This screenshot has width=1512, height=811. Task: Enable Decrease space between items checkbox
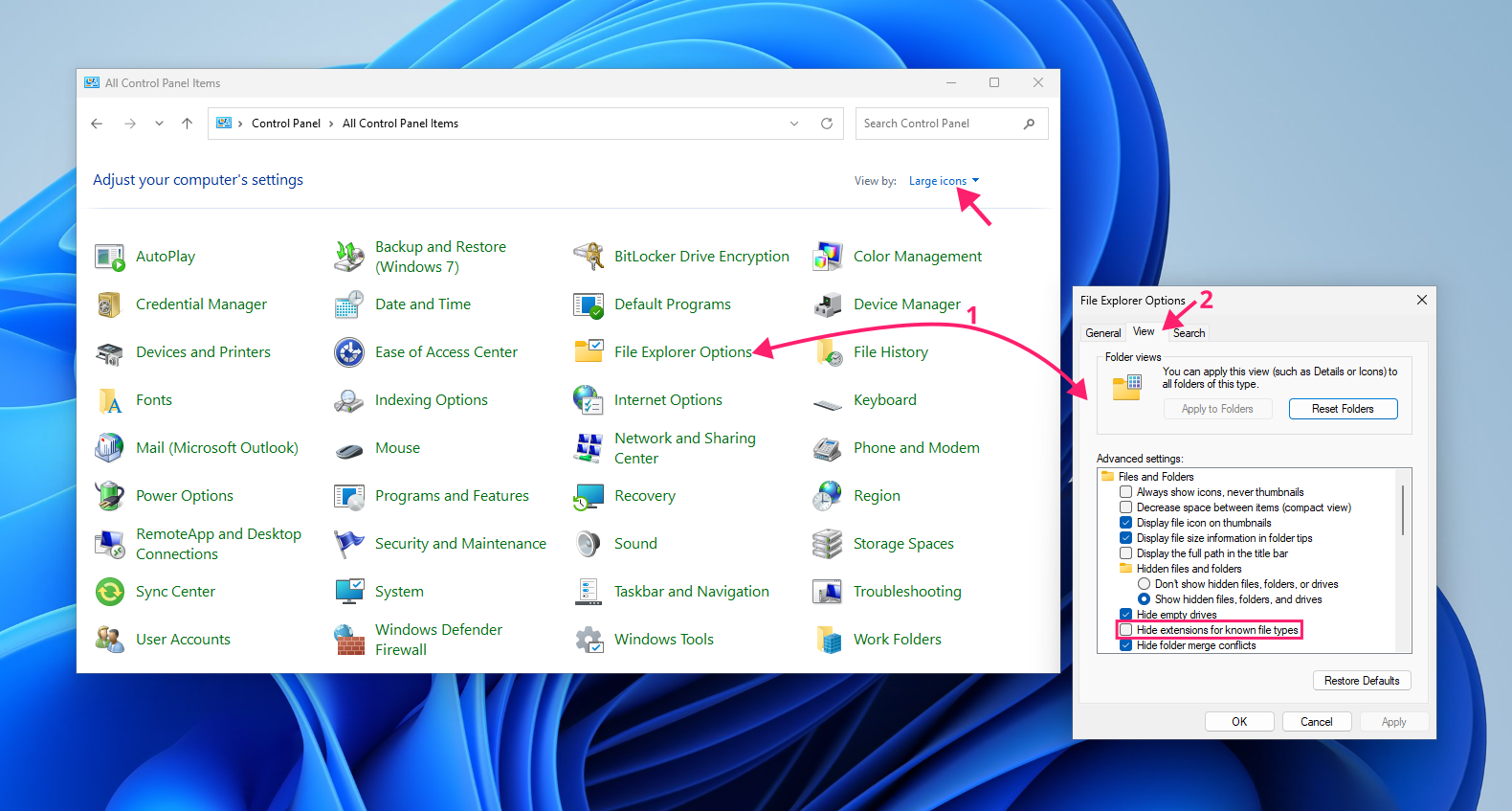(x=1126, y=507)
